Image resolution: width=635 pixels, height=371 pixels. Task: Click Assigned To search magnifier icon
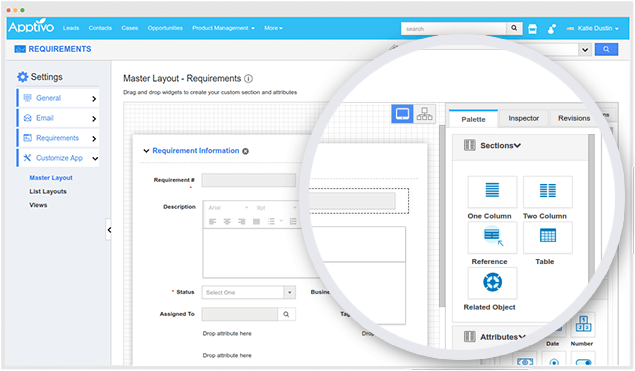(x=286, y=314)
